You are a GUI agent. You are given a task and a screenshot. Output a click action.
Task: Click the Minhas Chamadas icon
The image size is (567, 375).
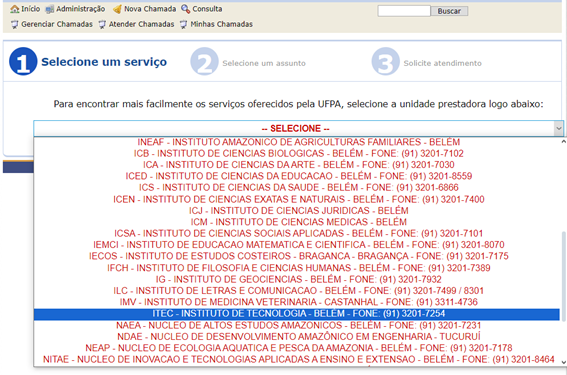(x=184, y=24)
